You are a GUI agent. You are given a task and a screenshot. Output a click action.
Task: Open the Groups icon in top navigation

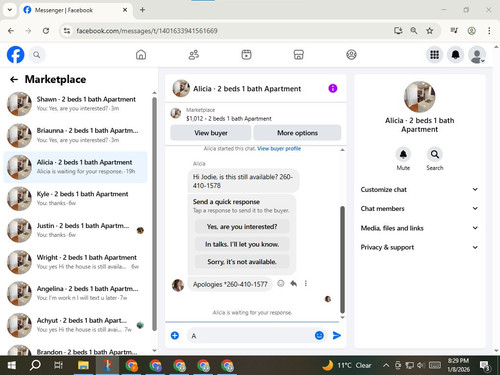pyautogui.click(x=351, y=55)
